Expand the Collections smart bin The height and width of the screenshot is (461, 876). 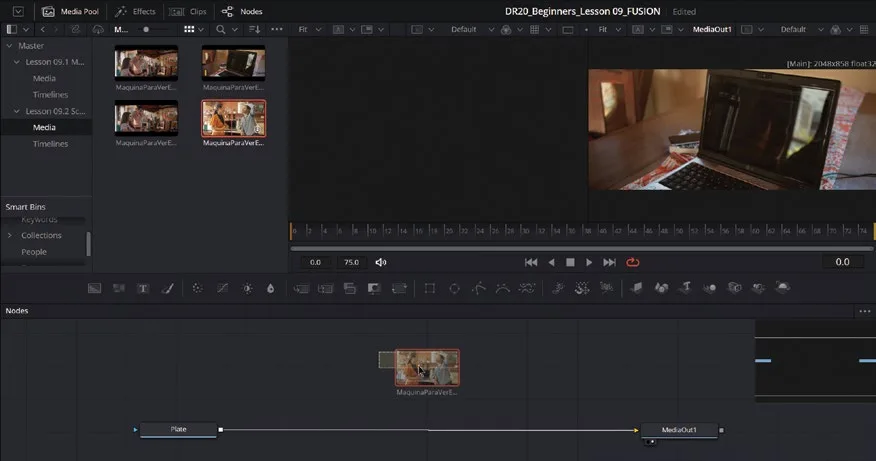pos(9,235)
